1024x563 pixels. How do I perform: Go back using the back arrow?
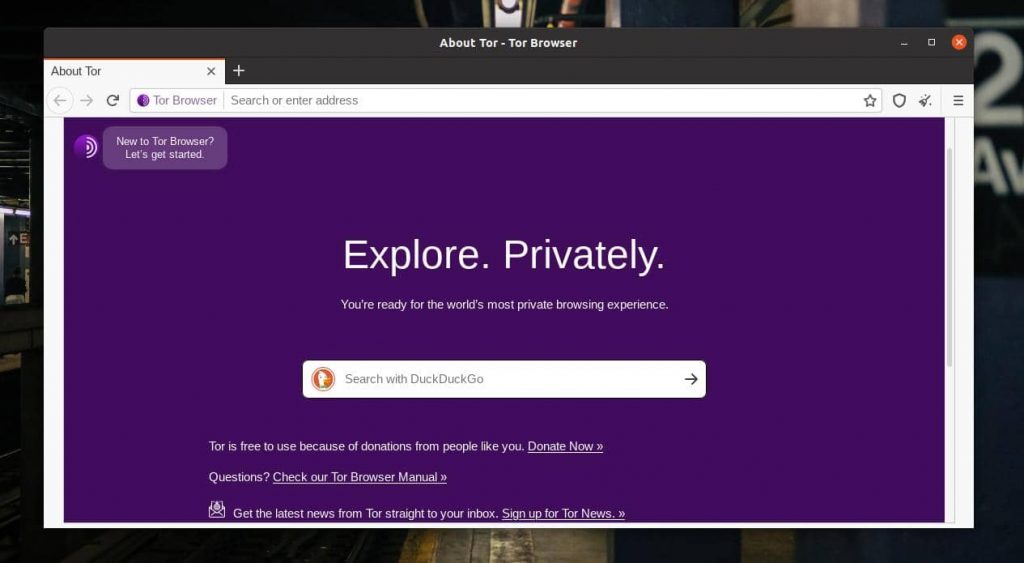point(59,101)
